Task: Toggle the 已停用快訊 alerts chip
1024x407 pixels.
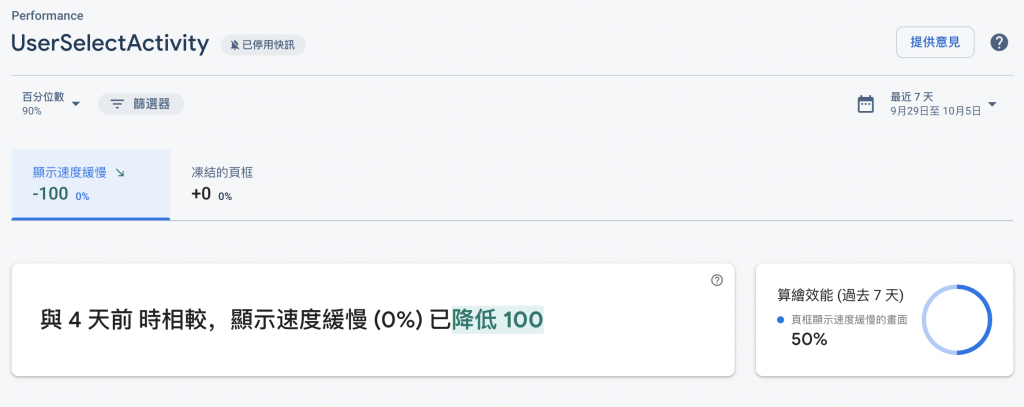Action: (263, 45)
